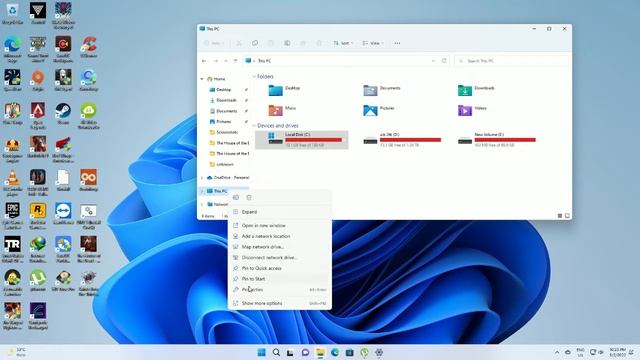Collapse the Home tree node
This screenshot has height=360, width=640.
pyautogui.click(x=202, y=79)
